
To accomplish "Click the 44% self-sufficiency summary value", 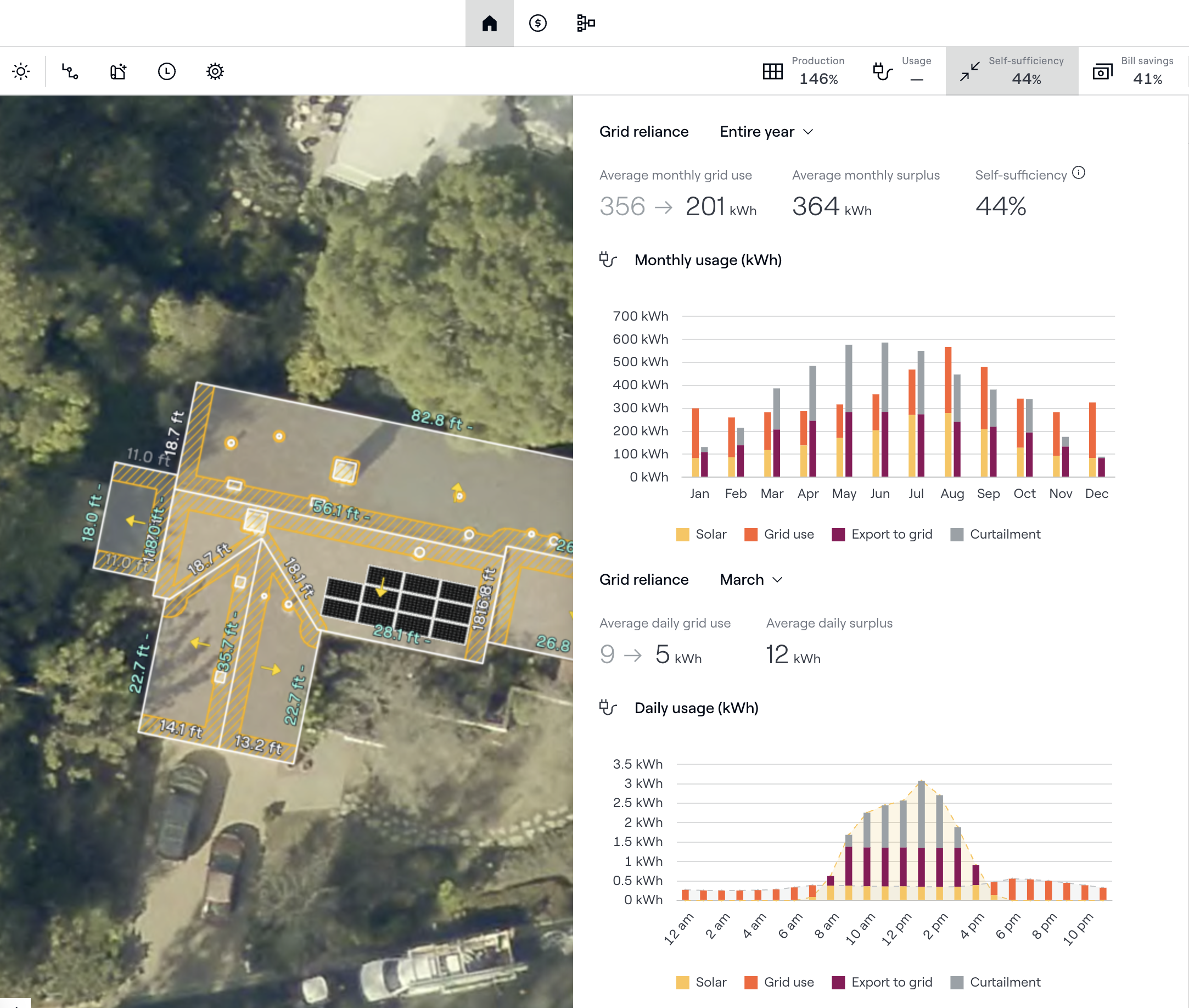I will [x=1001, y=206].
